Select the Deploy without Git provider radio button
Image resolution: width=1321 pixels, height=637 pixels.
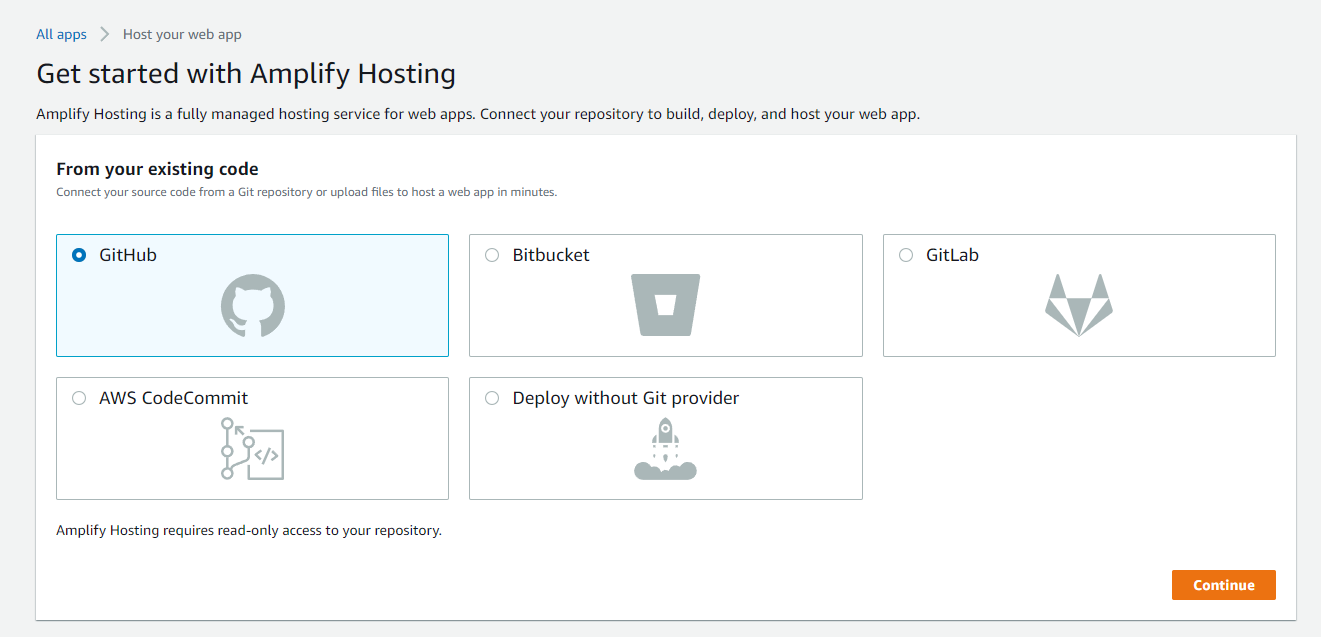[492, 398]
